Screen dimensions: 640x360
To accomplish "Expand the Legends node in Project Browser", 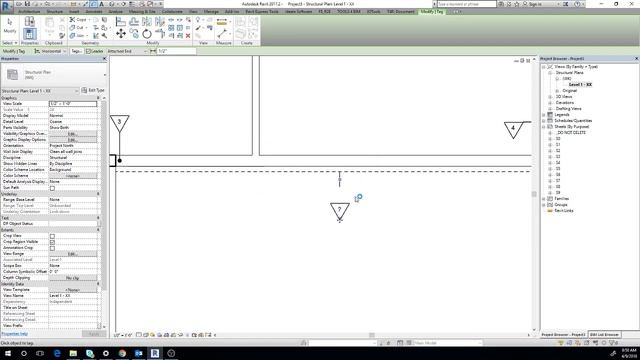I will pyautogui.click(x=544, y=115).
